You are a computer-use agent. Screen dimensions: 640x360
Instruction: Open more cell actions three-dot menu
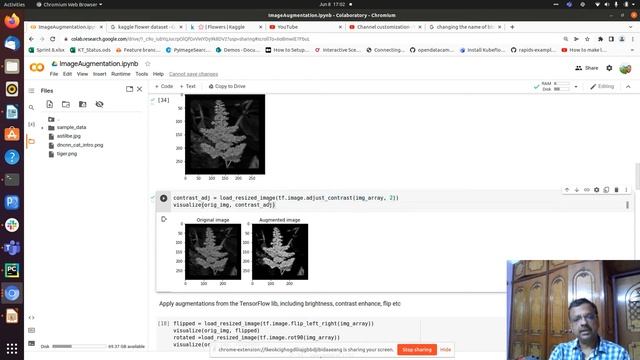[x=626, y=190]
